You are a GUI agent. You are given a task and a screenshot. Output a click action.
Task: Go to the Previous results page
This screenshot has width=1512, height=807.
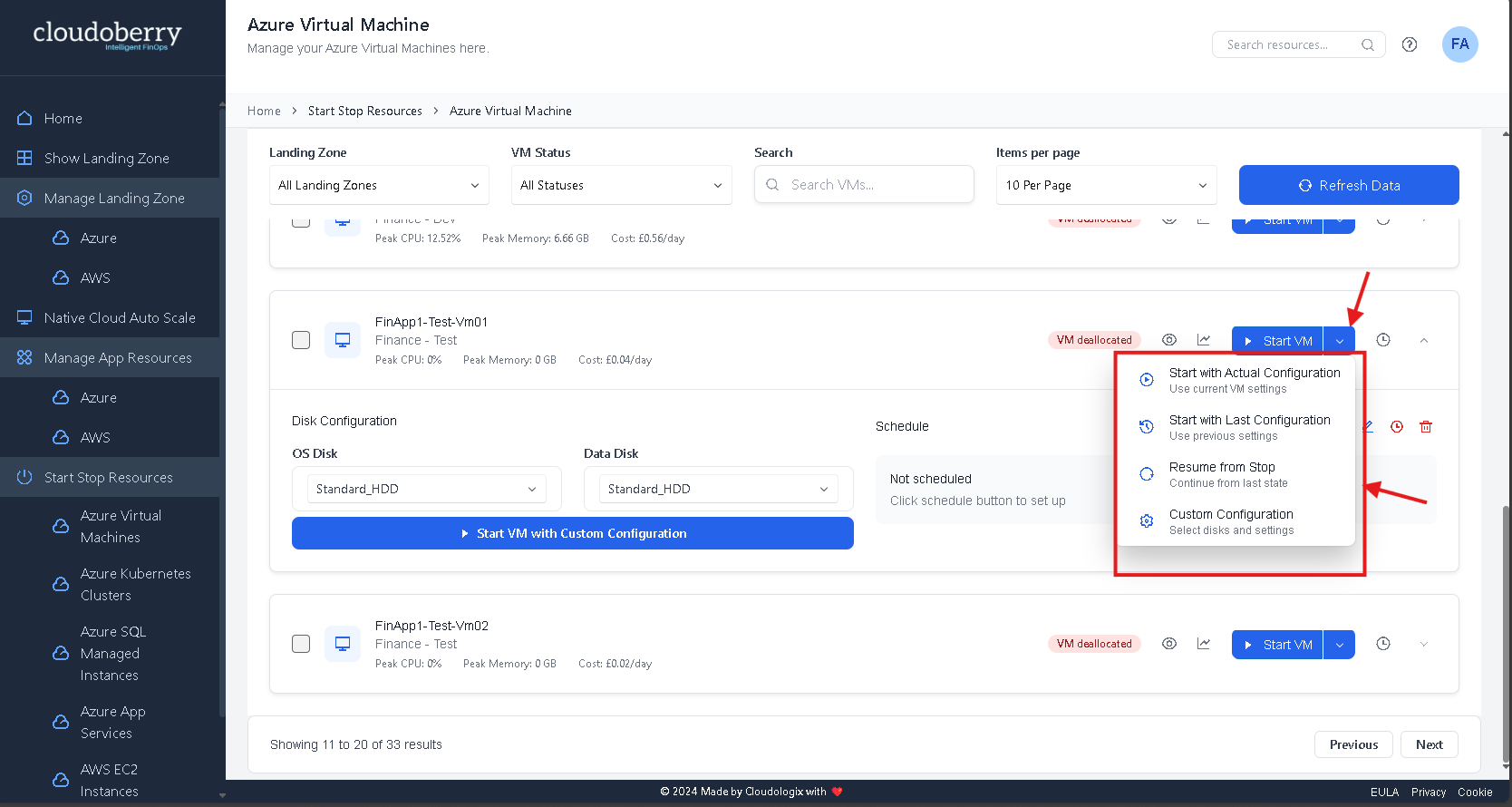(x=1353, y=744)
